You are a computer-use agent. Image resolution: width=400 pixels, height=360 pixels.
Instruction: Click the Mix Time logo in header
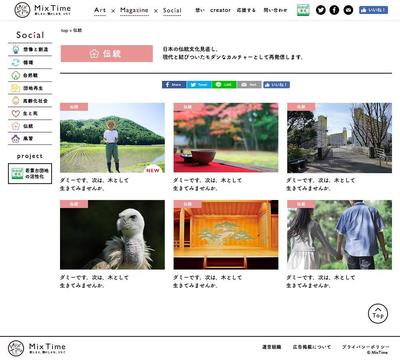(x=43, y=10)
